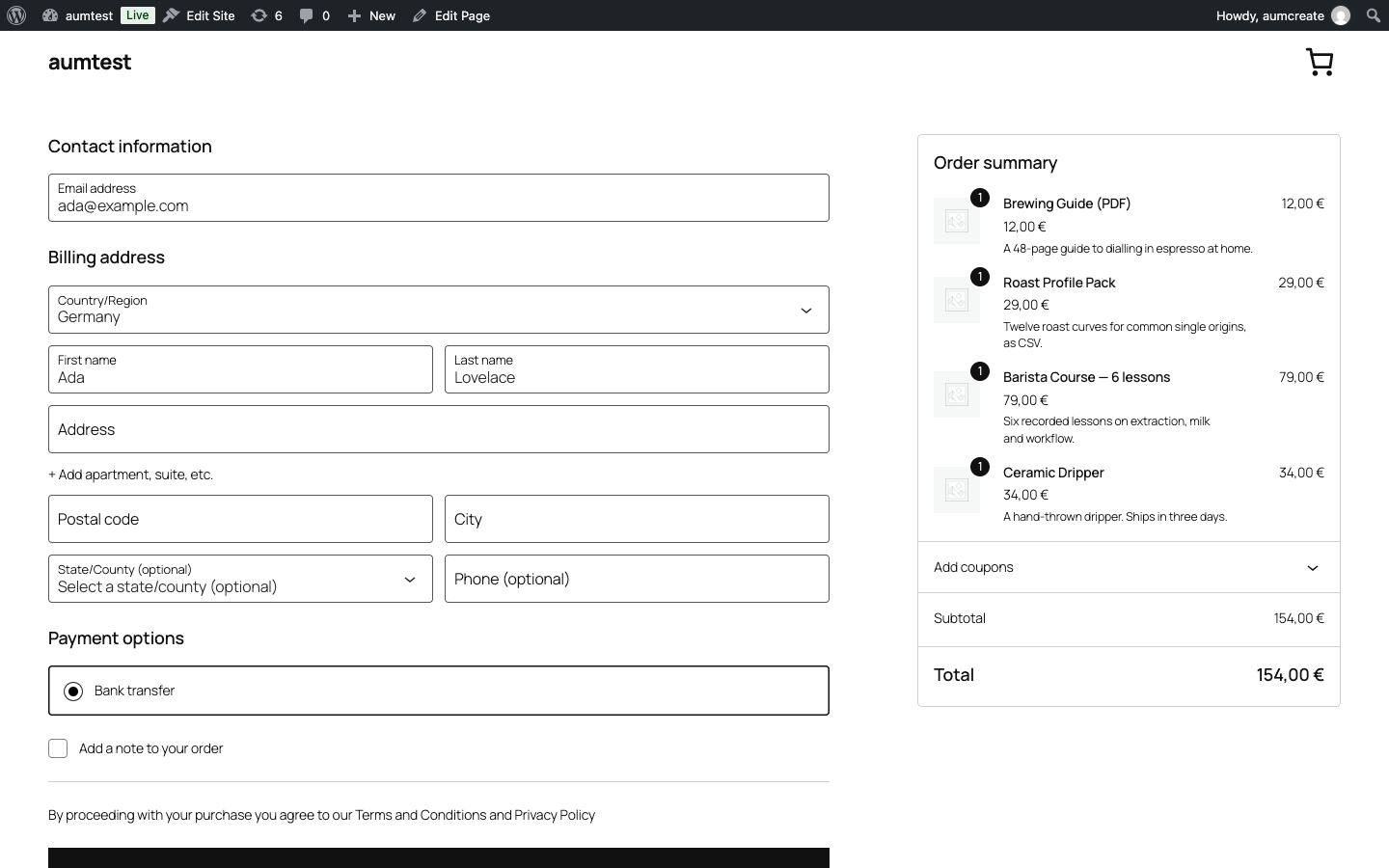Viewport: 1389px width, 868px height.
Task: Click the Roast Profile Pack thumbnail
Action: point(957,300)
